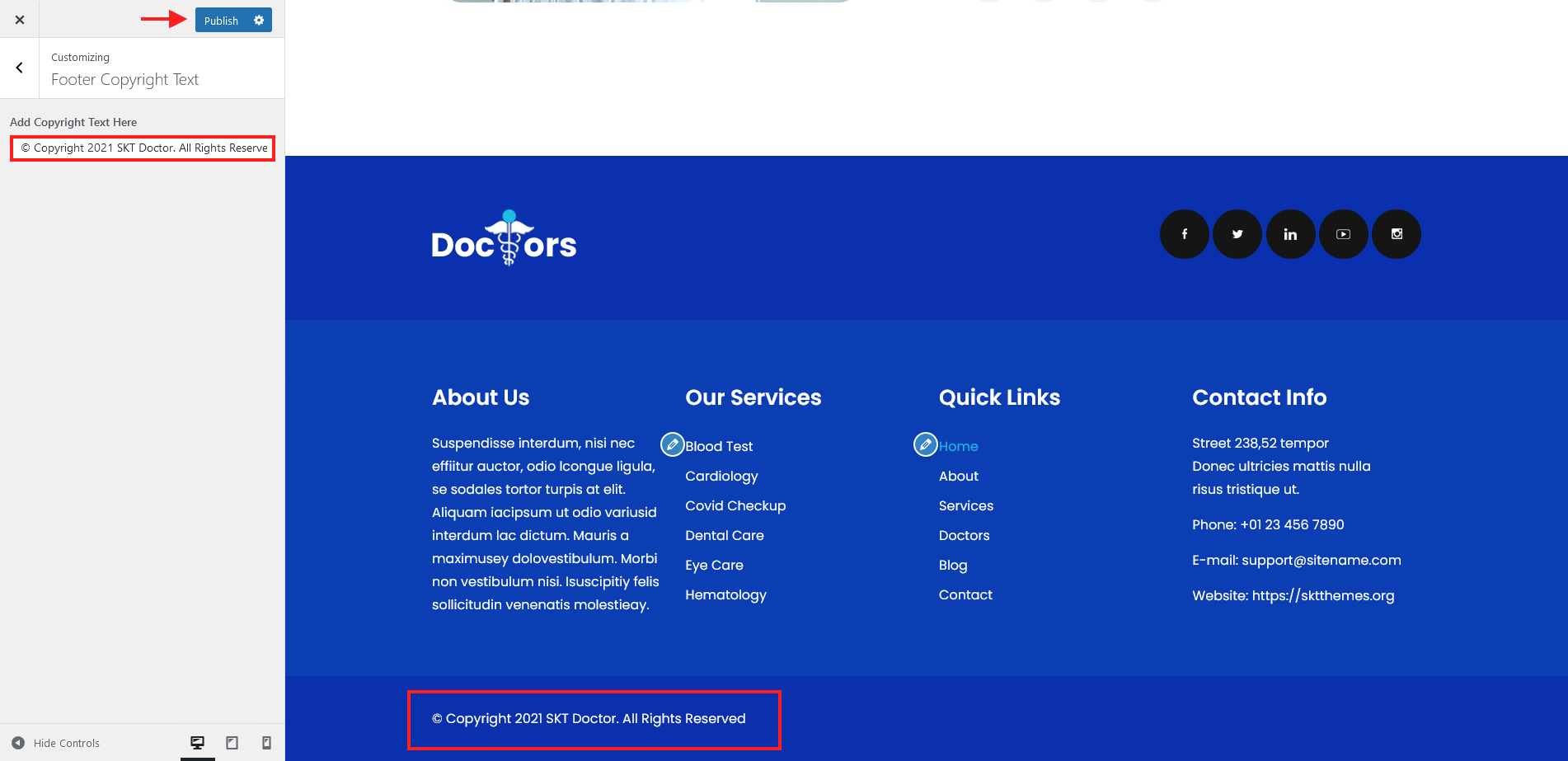Click the Doctors footer logo

pyautogui.click(x=504, y=238)
